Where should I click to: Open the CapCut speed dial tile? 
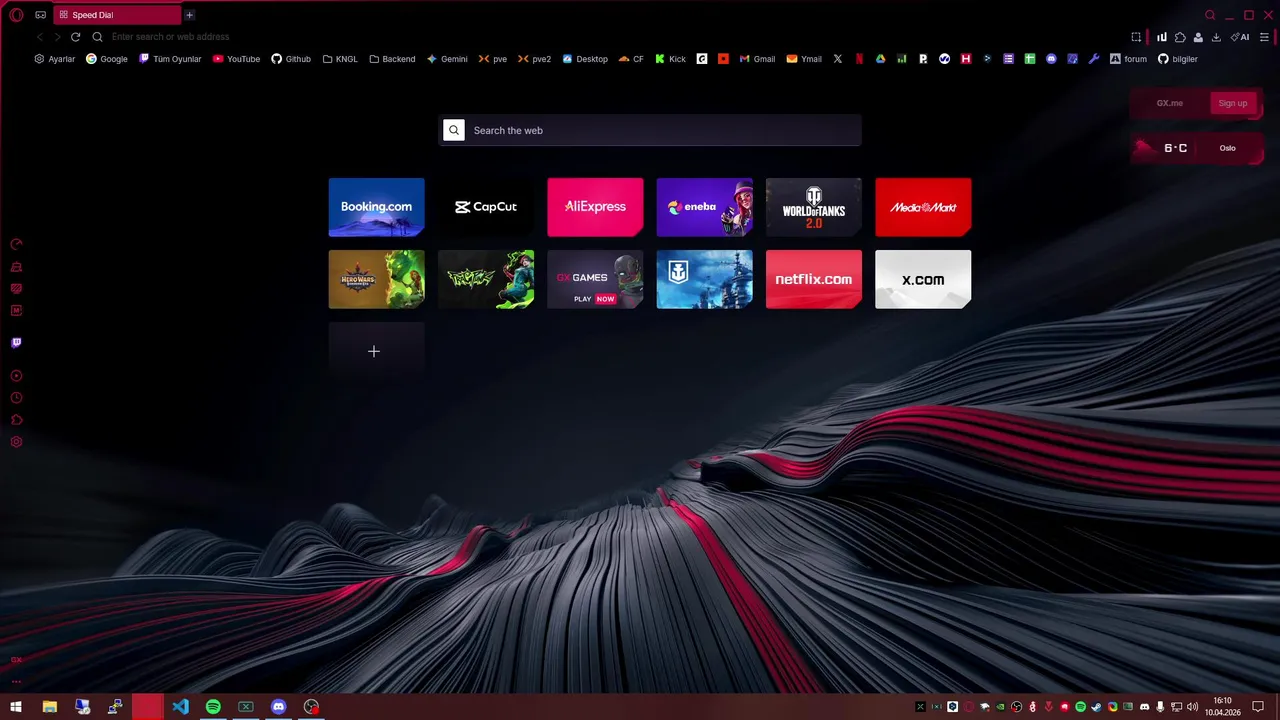[486, 207]
